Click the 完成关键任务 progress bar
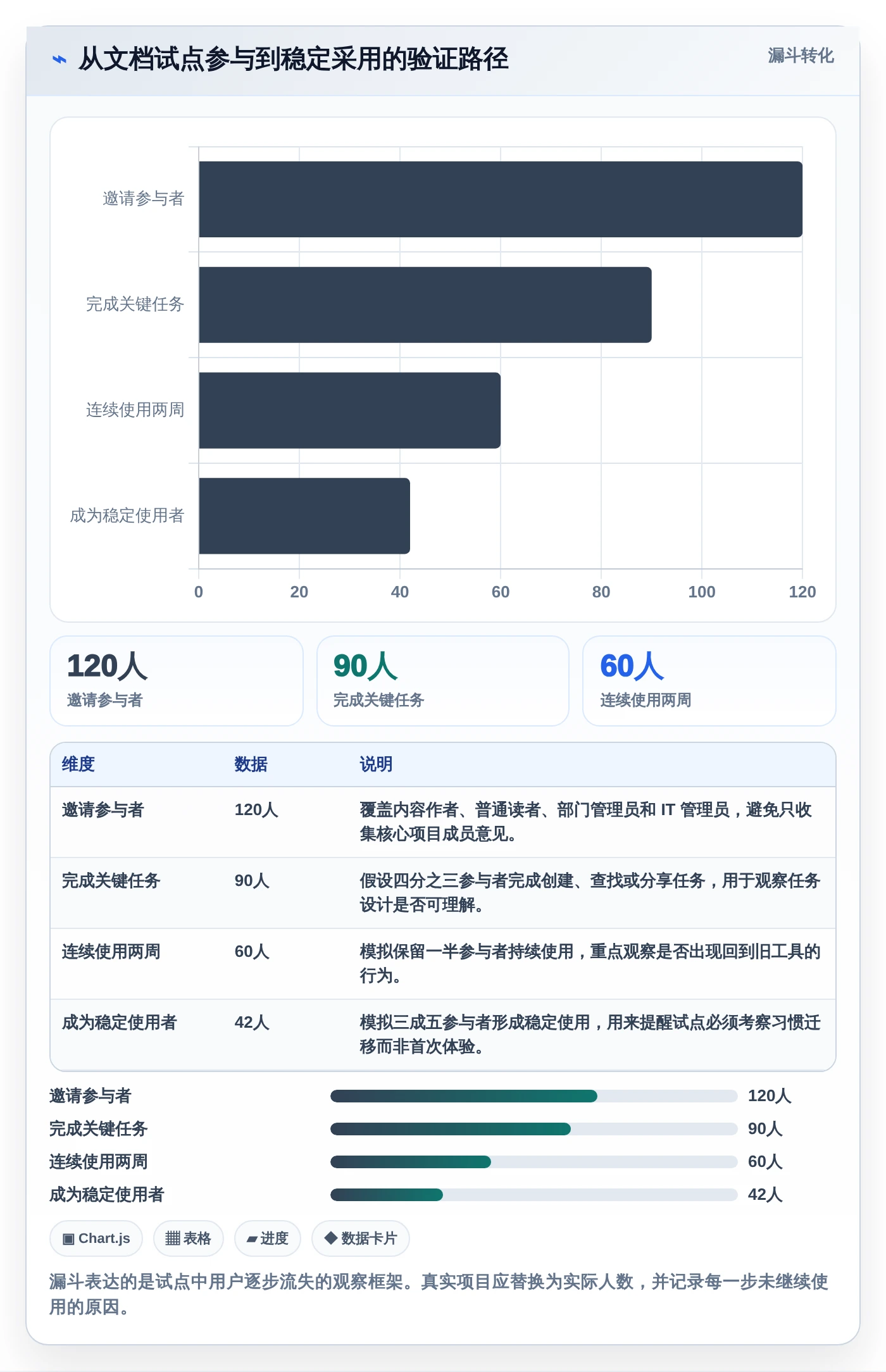This screenshot has height=1372, width=886. point(534,1129)
